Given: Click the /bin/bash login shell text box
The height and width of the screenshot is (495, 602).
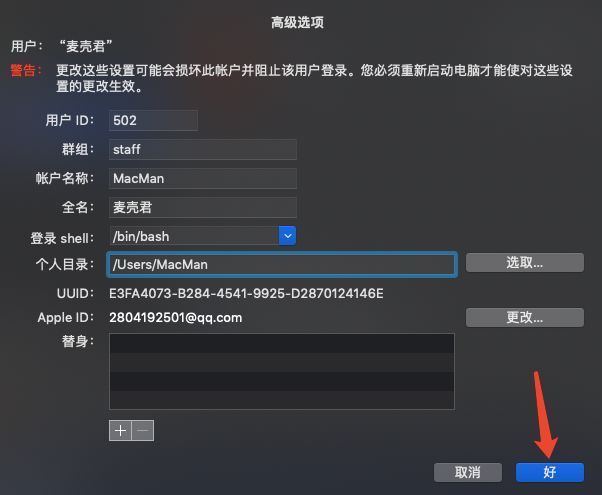Looking at the screenshot, I should coord(194,236).
